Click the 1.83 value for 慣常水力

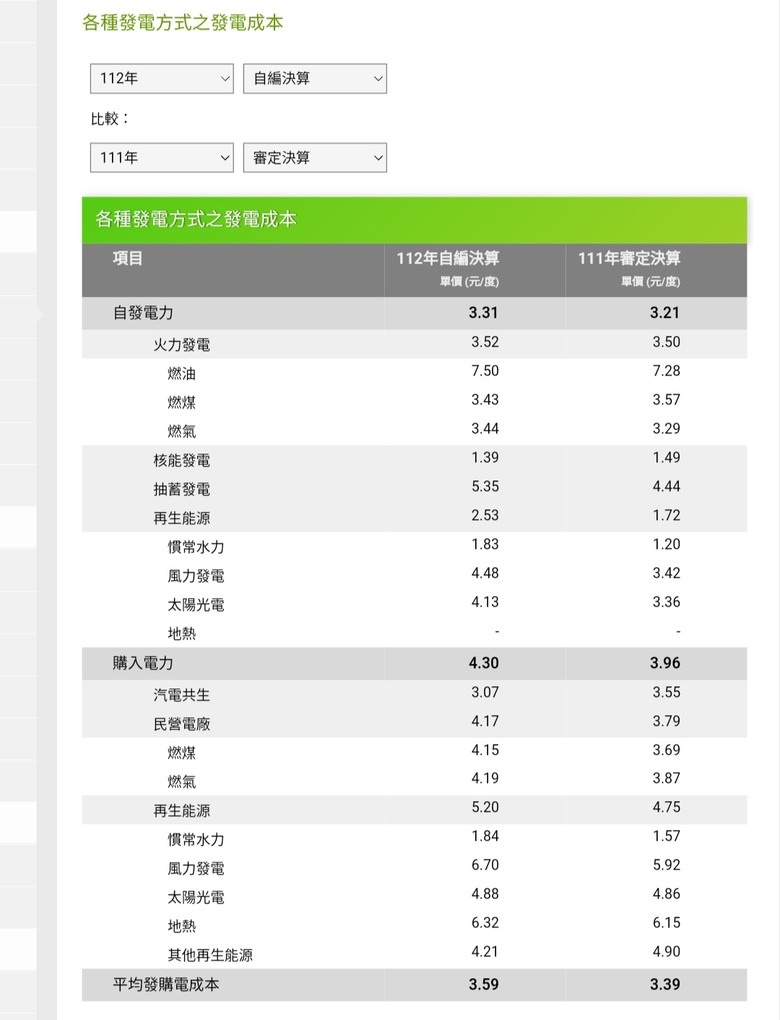485,544
